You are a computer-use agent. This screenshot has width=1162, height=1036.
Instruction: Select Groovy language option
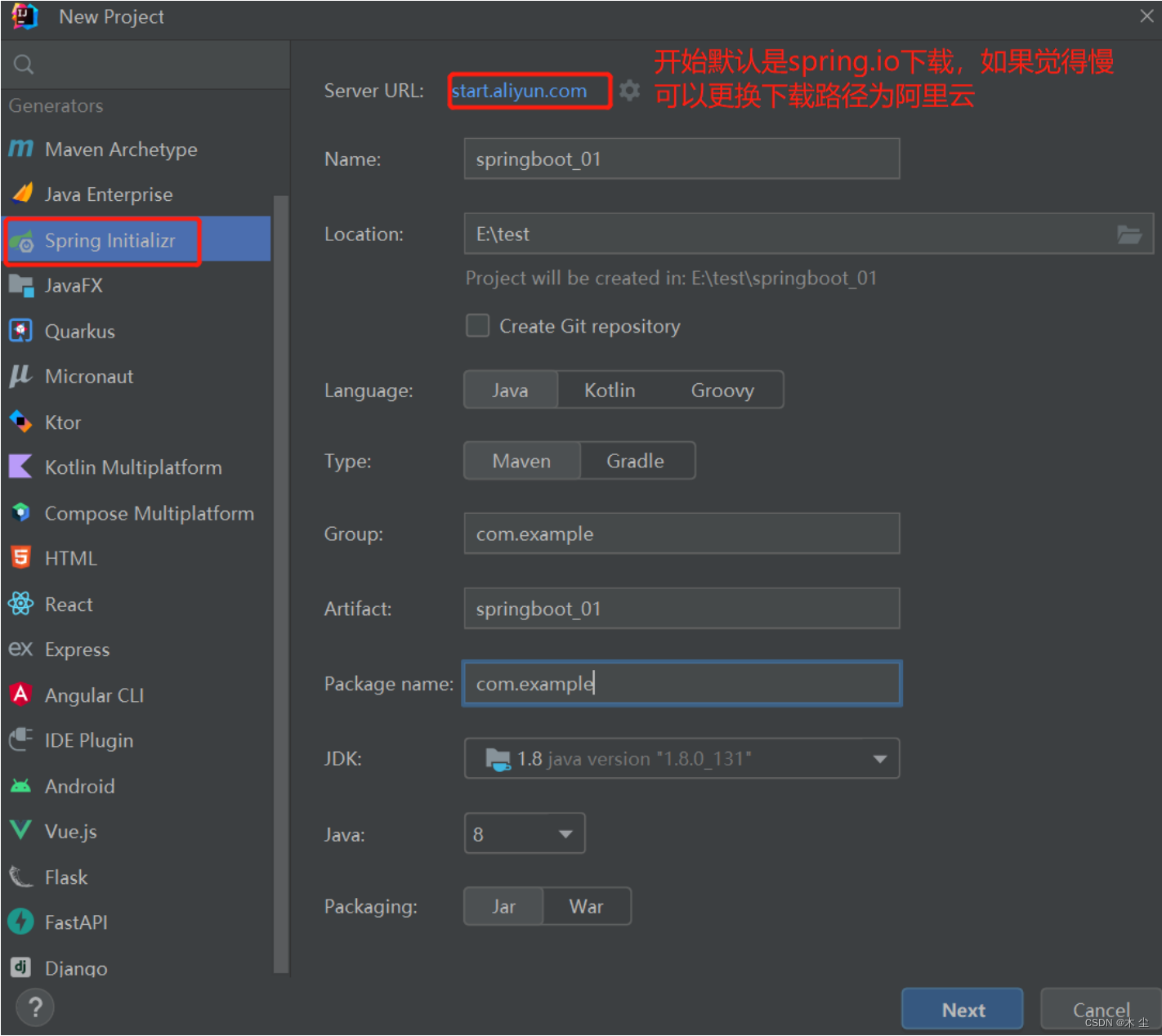coord(722,391)
